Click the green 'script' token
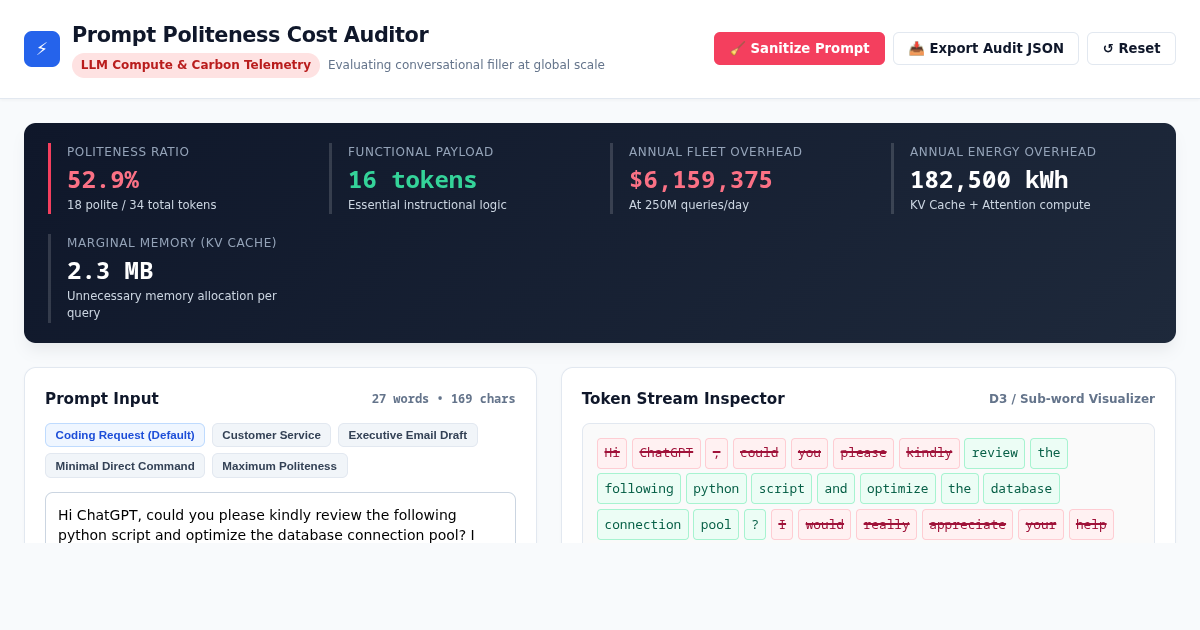Screen dimensions: 1200x630 click(782, 489)
